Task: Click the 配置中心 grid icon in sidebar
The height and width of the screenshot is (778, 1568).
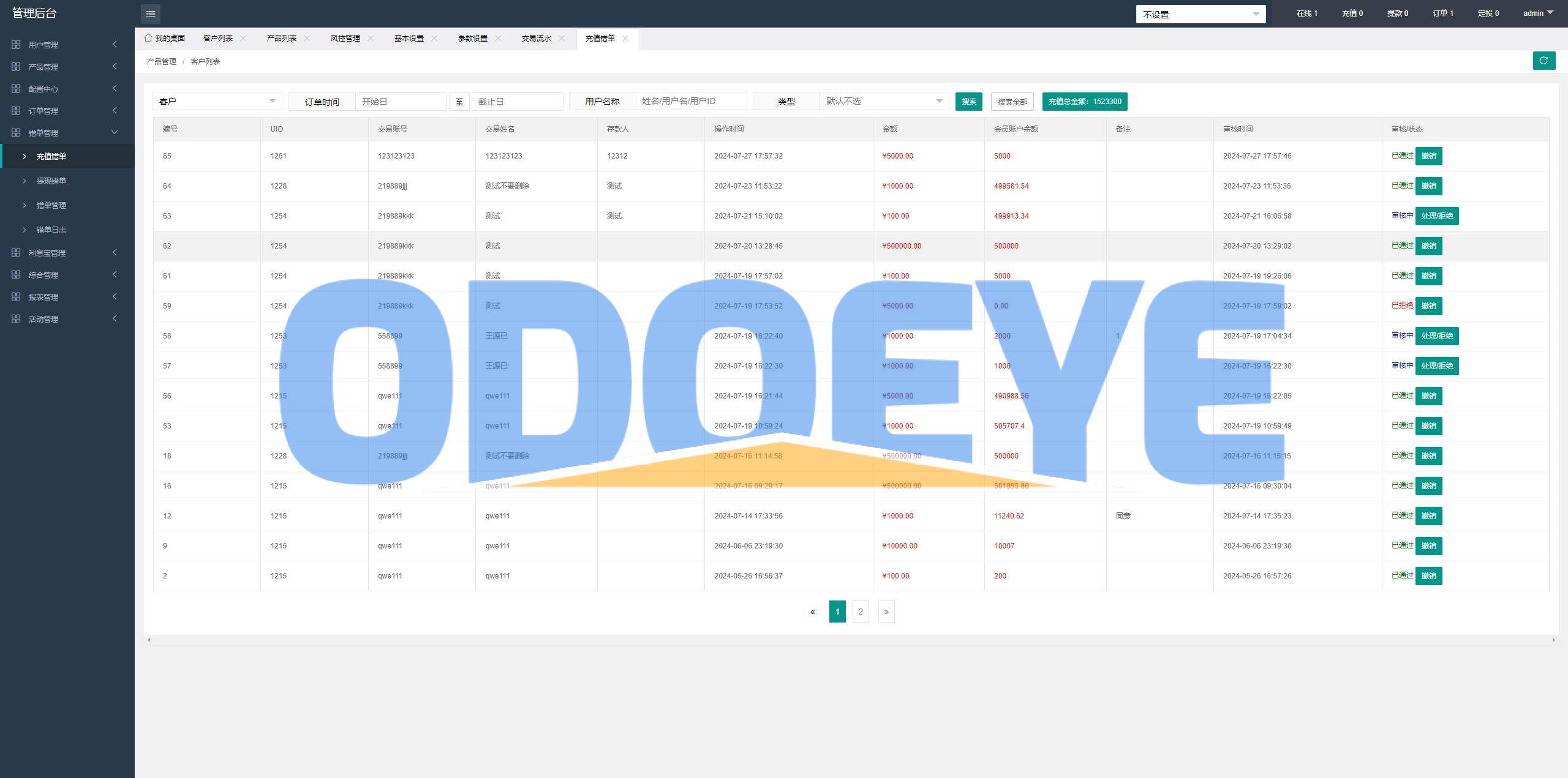Action: pyautogui.click(x=16, y=89)
